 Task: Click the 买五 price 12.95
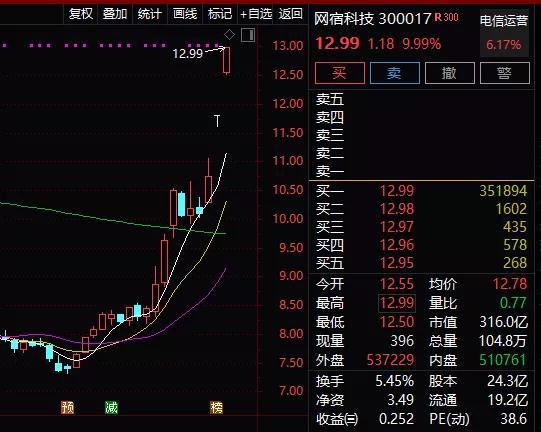(397, 263)
